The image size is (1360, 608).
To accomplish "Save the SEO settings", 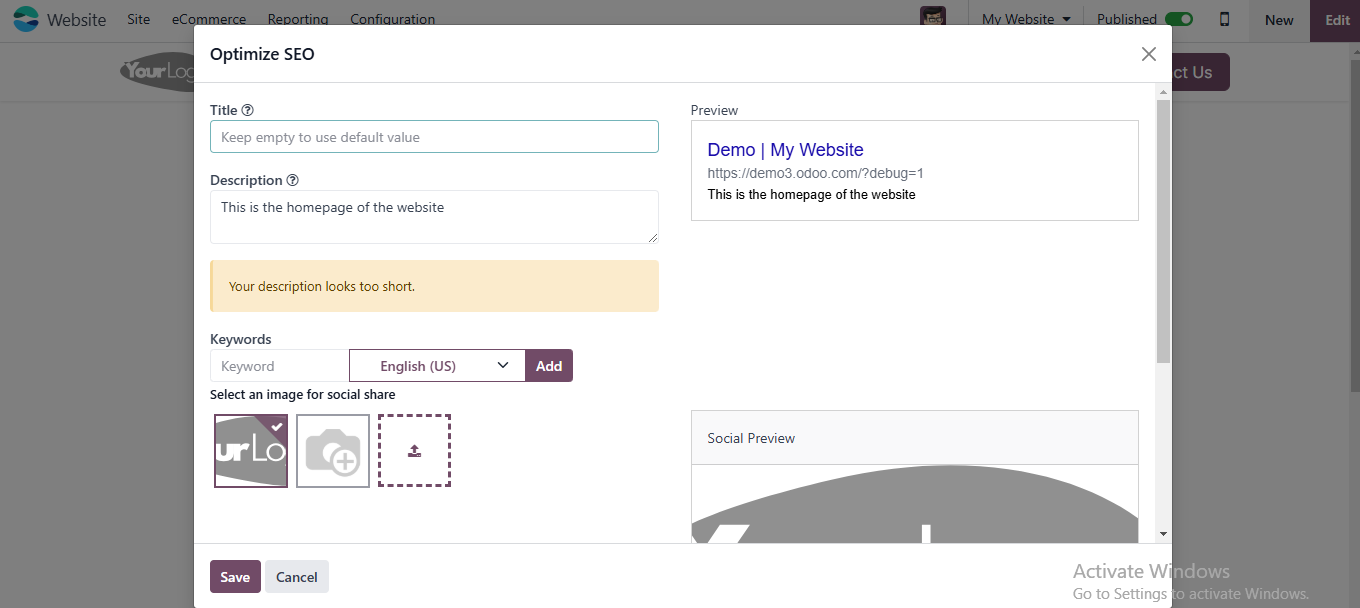I will coord(235,576).
